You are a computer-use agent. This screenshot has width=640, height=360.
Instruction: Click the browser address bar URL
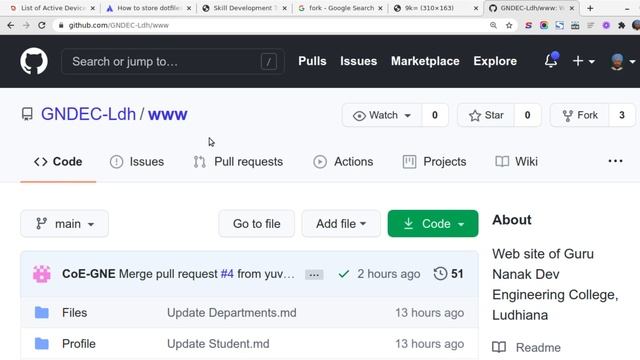[118, 25]
